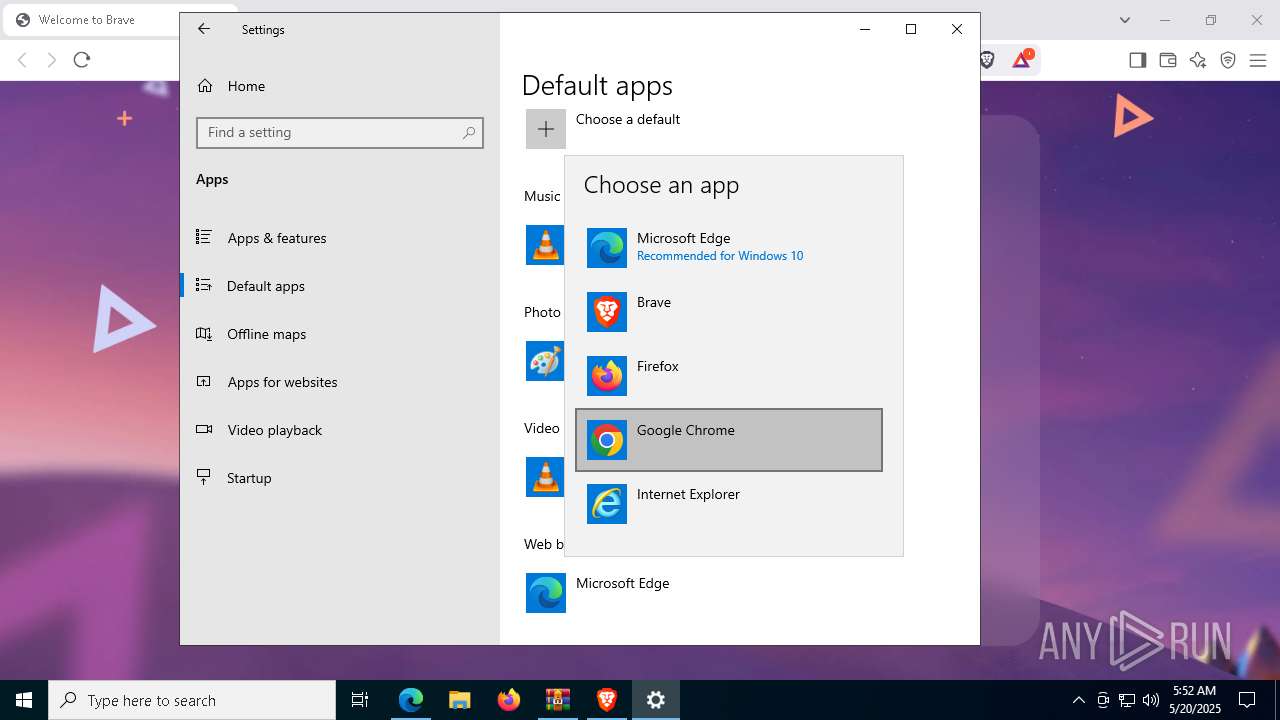Click taskbar search box
This screenshot has height=720, width=1280.
click(x=192, y=700)
